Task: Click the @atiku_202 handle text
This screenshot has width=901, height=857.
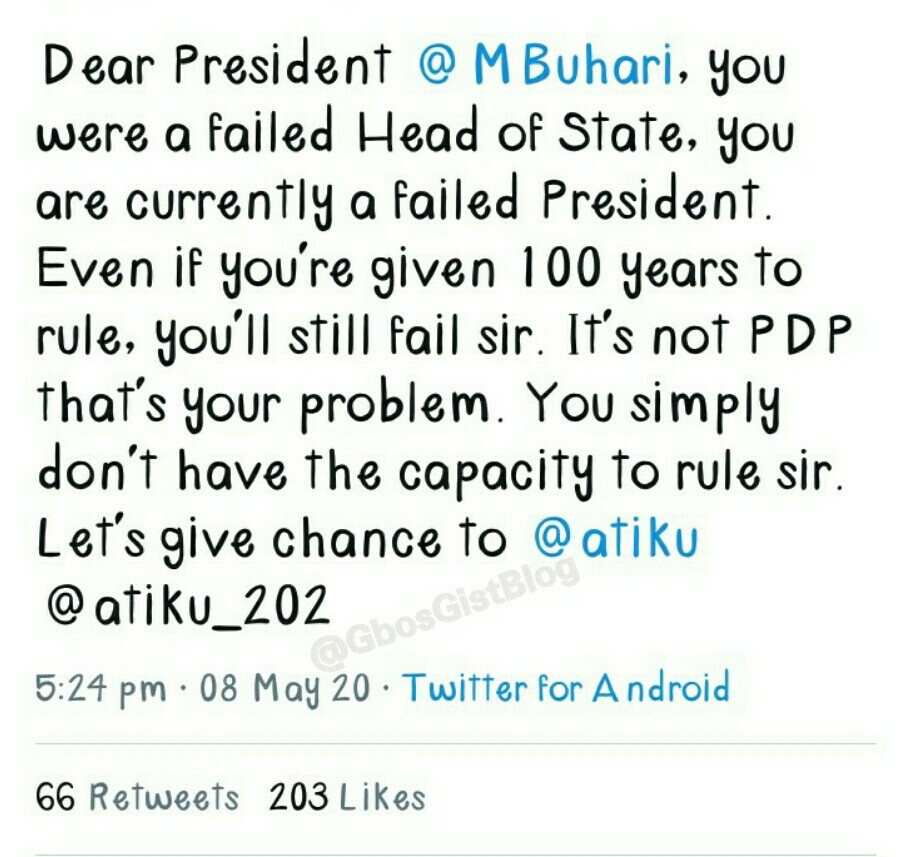Action: (188, 605)
